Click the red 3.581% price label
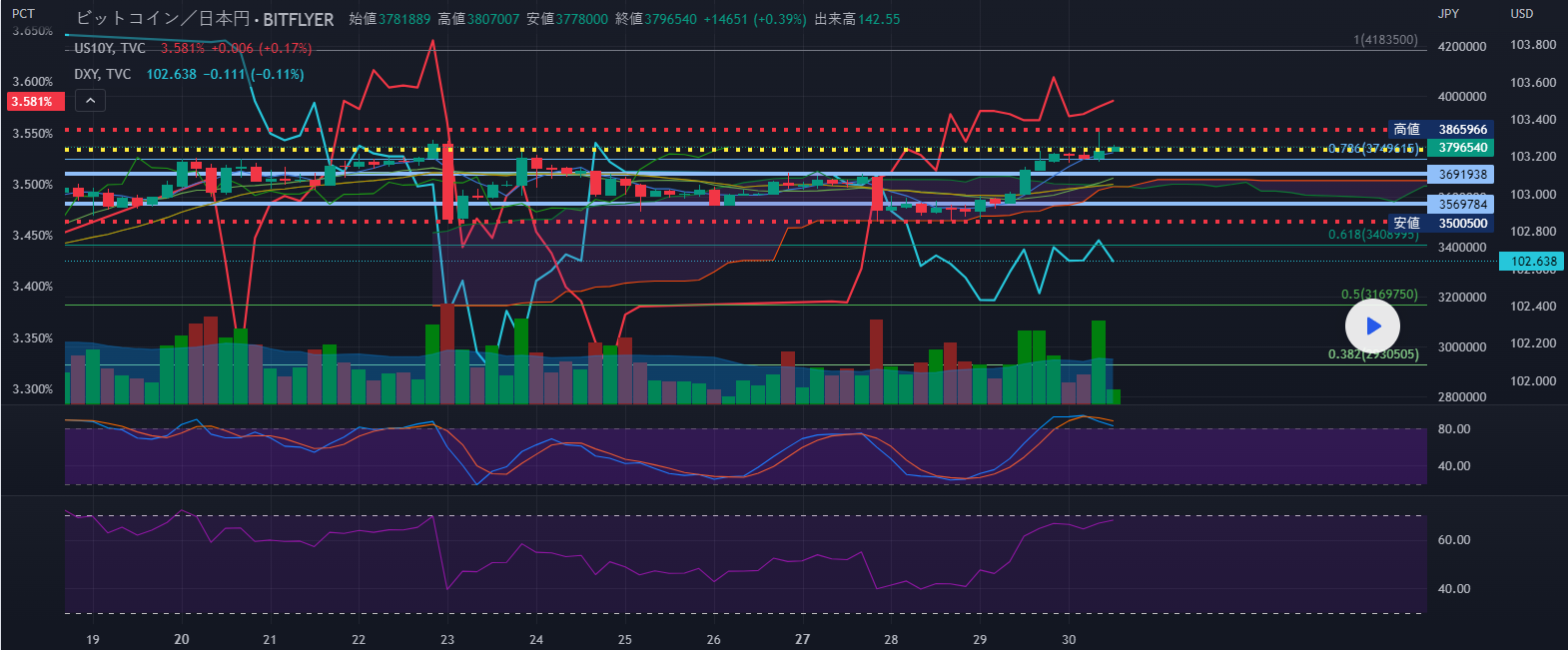Viewport: 1568px width, 650px height. pyautogui.click(x=34, y=102)
